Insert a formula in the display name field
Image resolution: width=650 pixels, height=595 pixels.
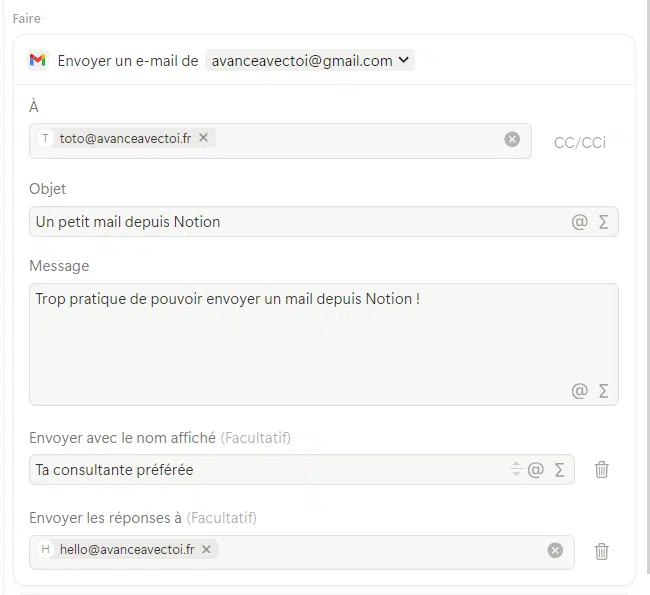(x=560, y=470)
